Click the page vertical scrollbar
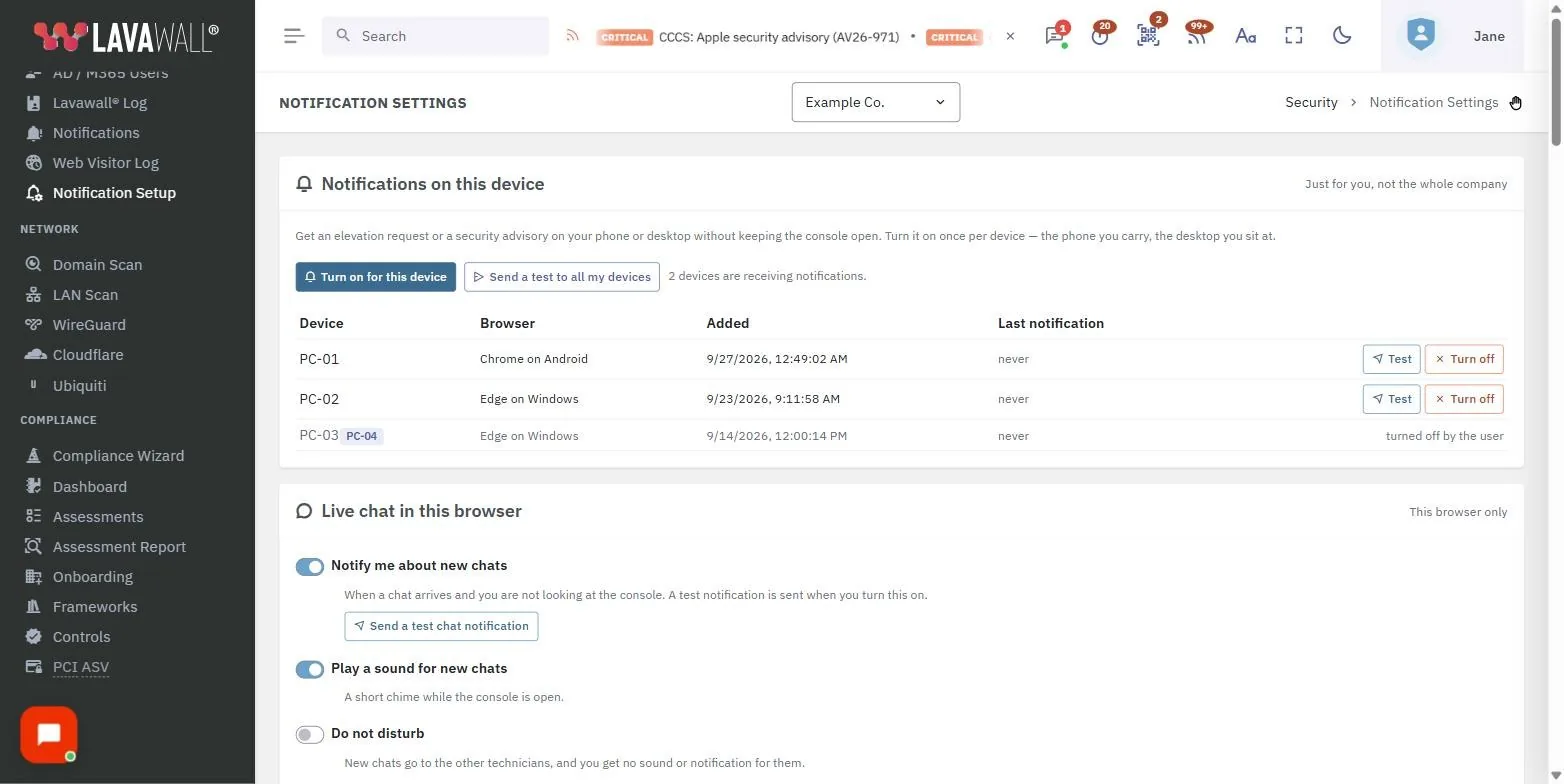The width and height of the screenshot is (1564, 784). [x=1556, y=80]
